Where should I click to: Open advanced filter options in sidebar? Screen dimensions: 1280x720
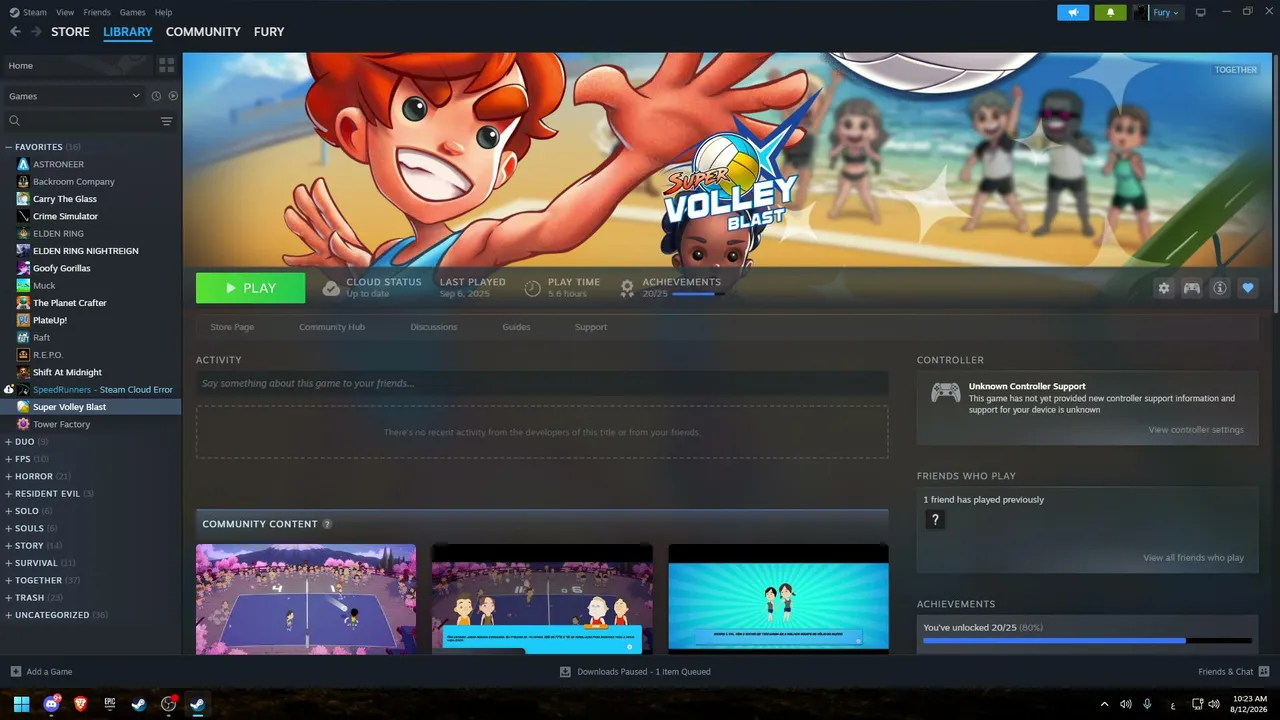[166, 121]
